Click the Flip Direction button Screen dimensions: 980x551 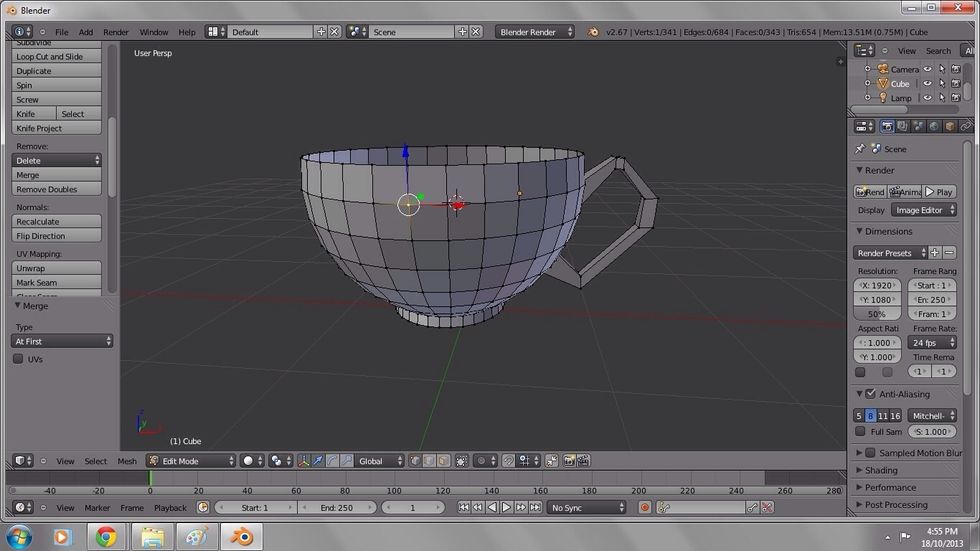[x=56, y=236]
